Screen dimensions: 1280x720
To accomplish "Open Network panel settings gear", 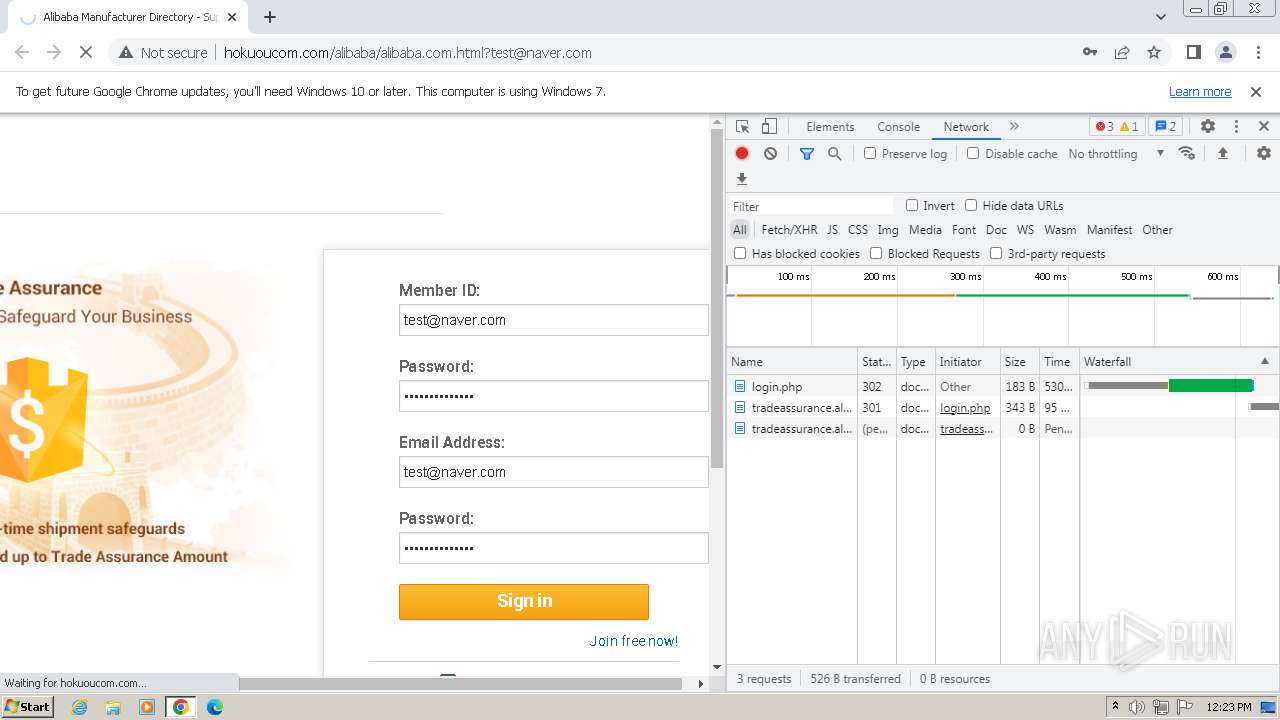I will tap(1264, 154).
